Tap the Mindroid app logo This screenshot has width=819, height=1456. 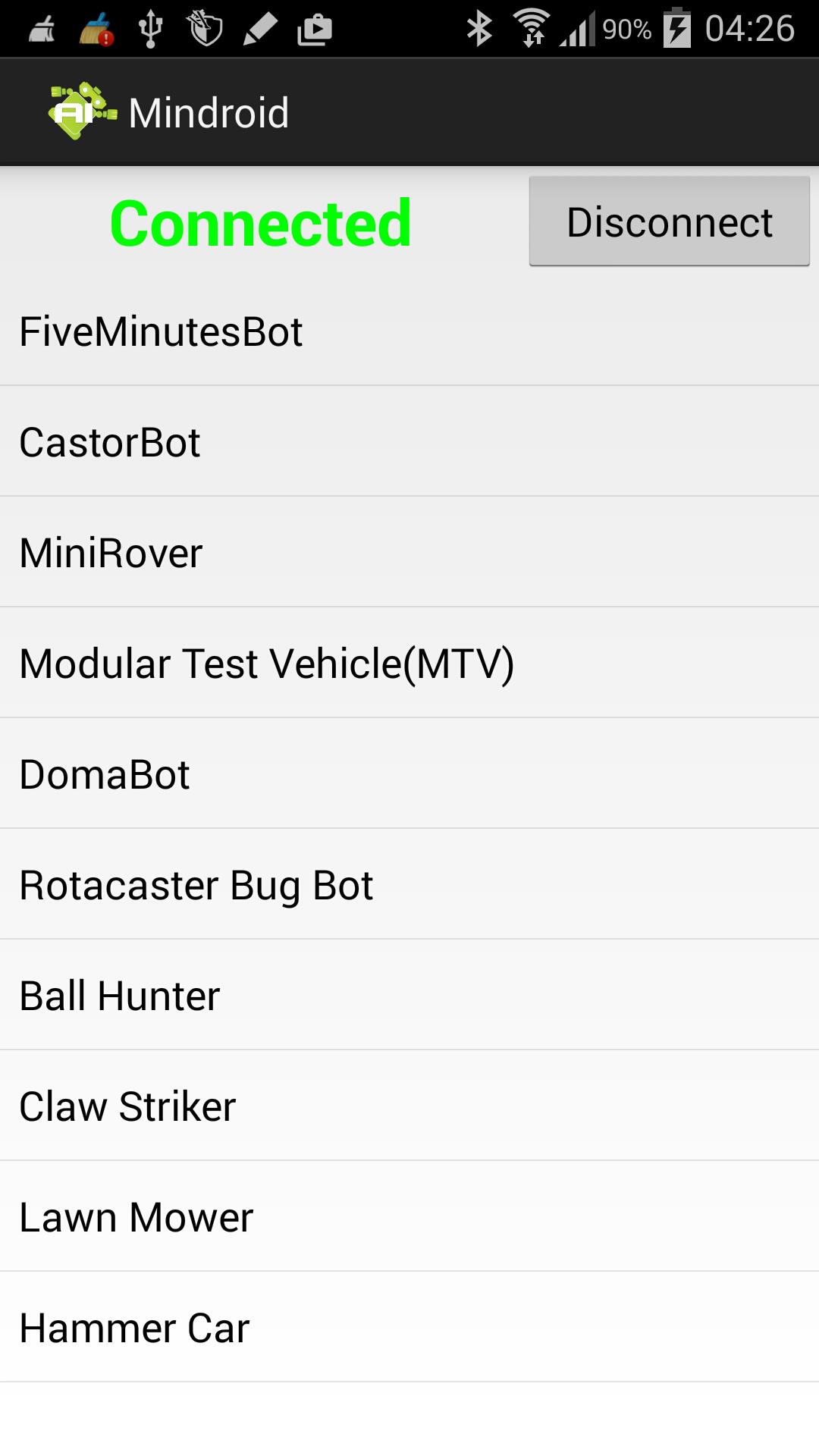coord(80,111)
